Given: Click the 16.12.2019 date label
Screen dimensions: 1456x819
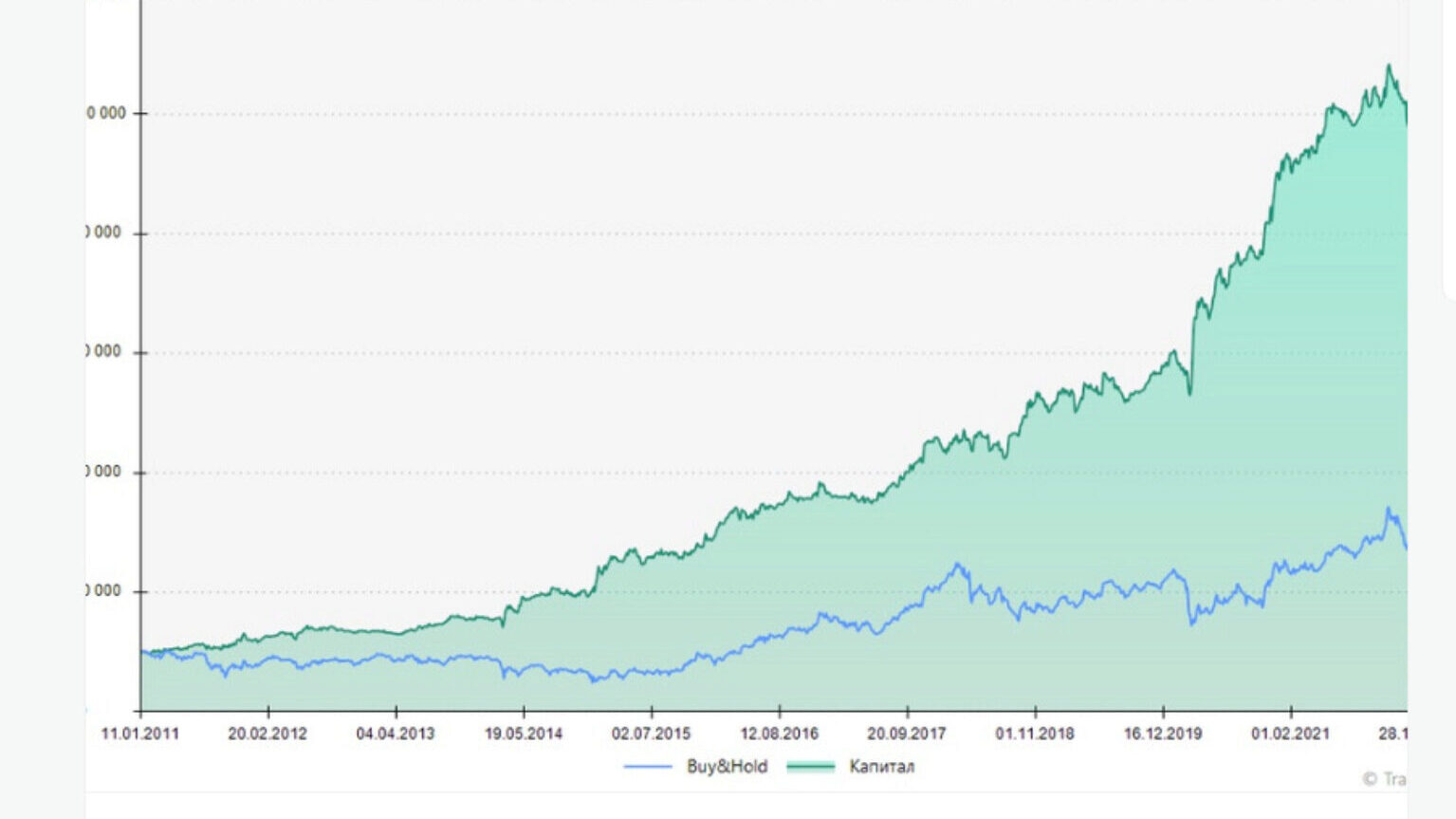Looking at the screenshot, I should pyautogui.click(x=1163, y=734).
